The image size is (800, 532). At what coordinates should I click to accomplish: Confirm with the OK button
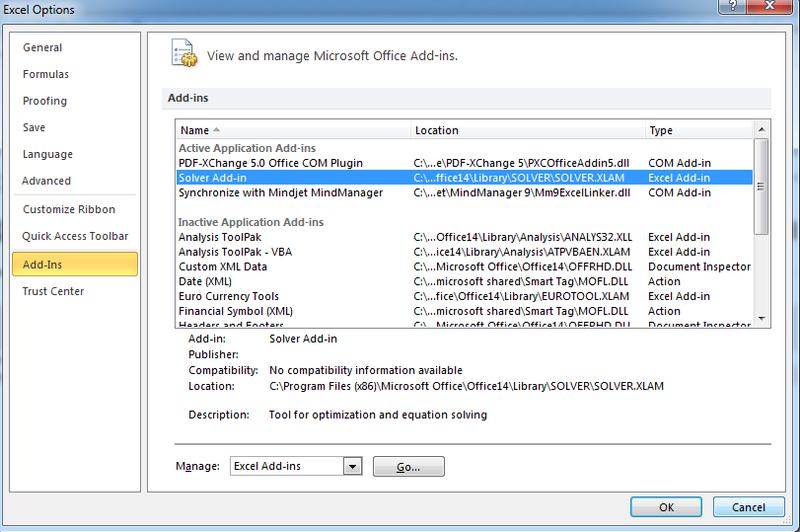(666, 507)
